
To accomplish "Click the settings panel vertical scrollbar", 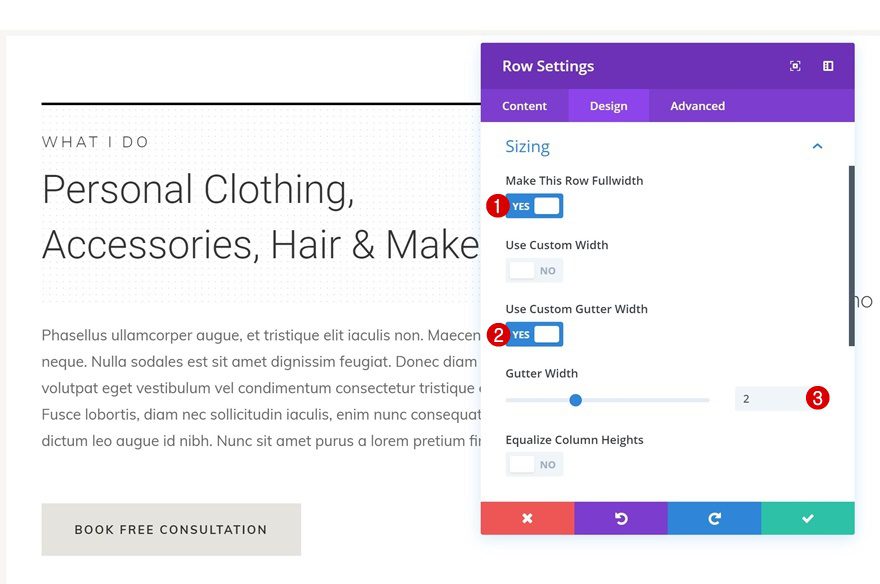I will [851, 255].
